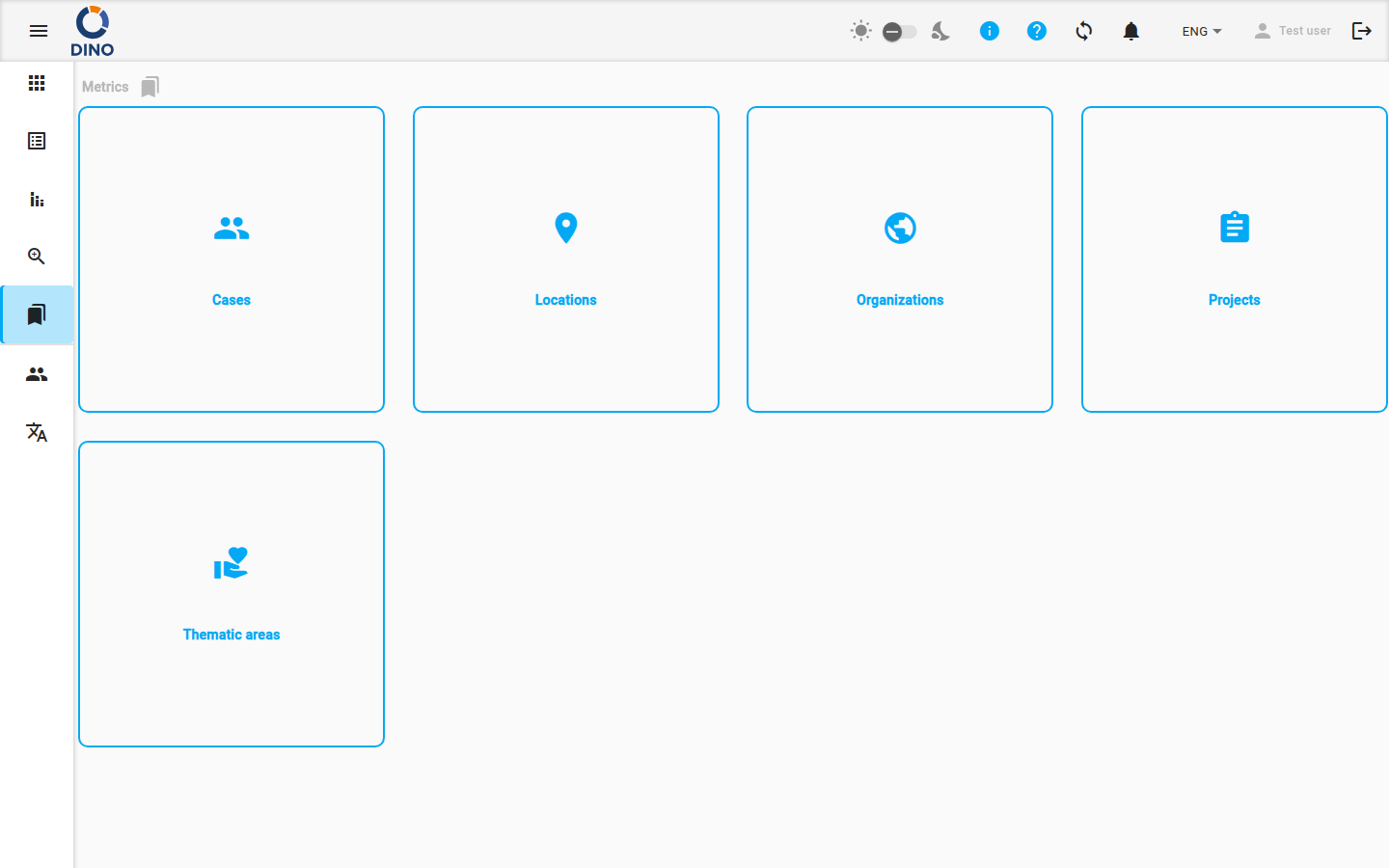Open the bar chart statistics sidebar icon

point(37,199)
